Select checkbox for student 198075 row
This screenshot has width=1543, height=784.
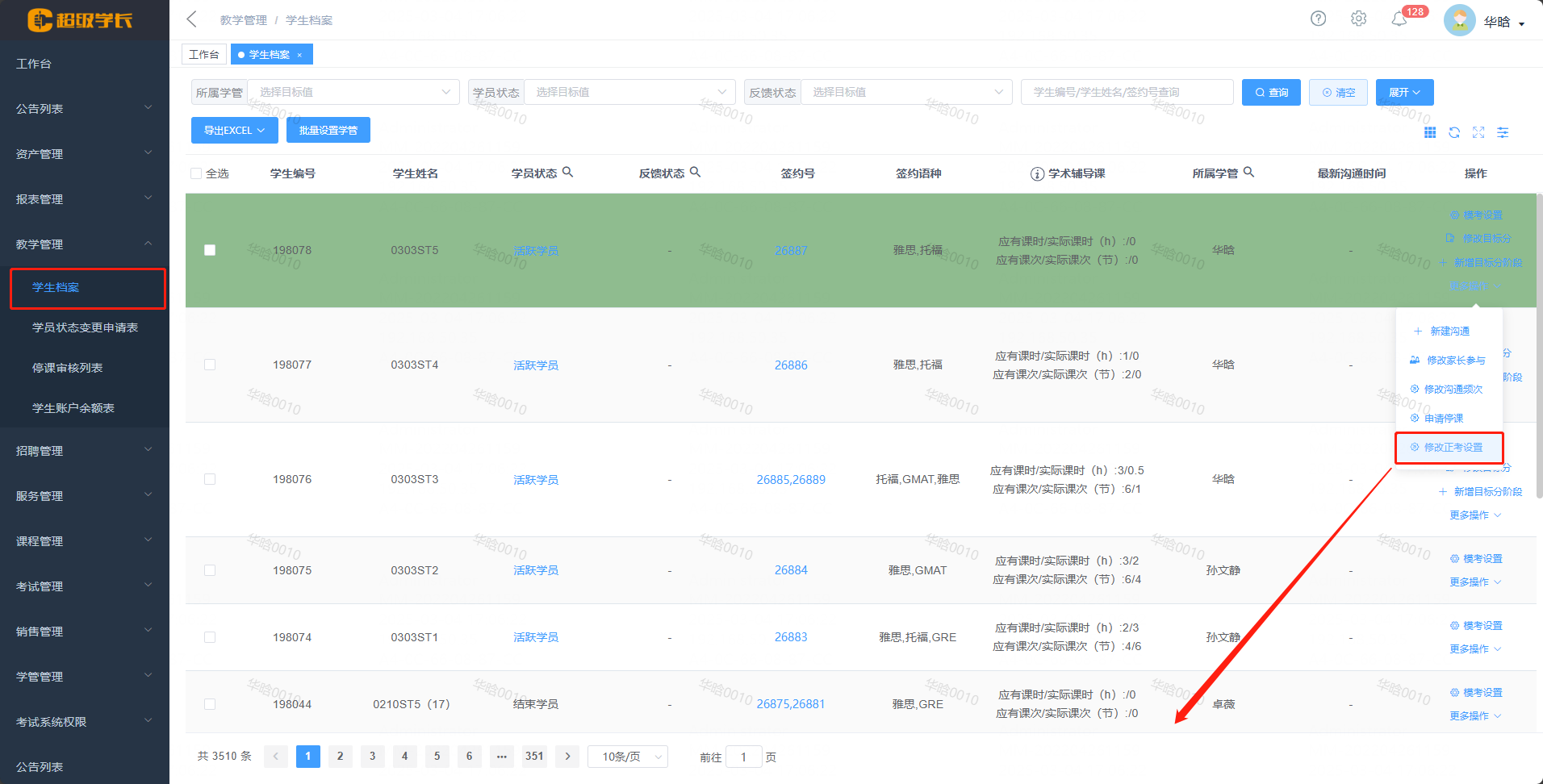[x=210, y=570]
